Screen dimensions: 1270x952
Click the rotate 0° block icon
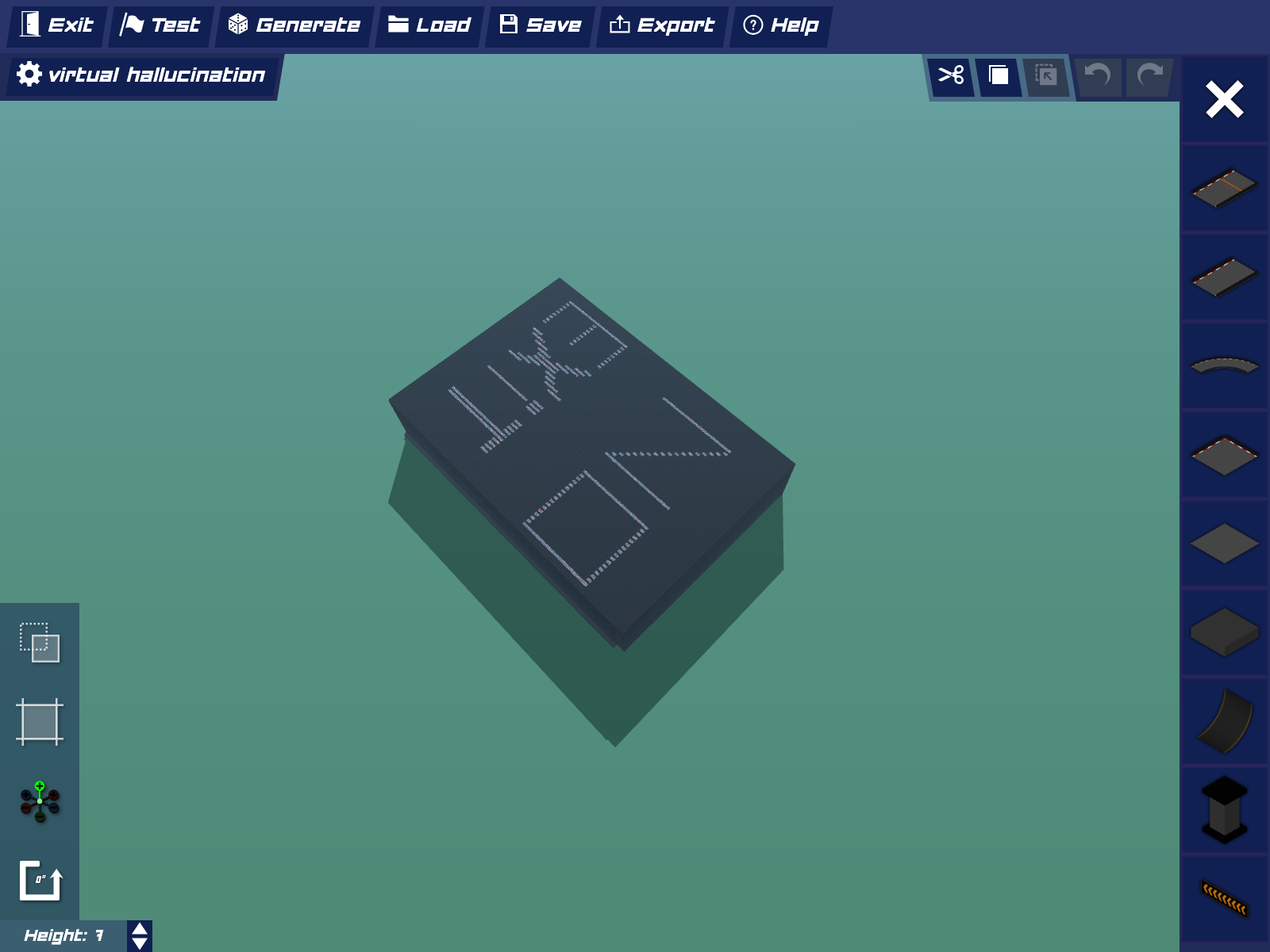click(x=40, y=881)
